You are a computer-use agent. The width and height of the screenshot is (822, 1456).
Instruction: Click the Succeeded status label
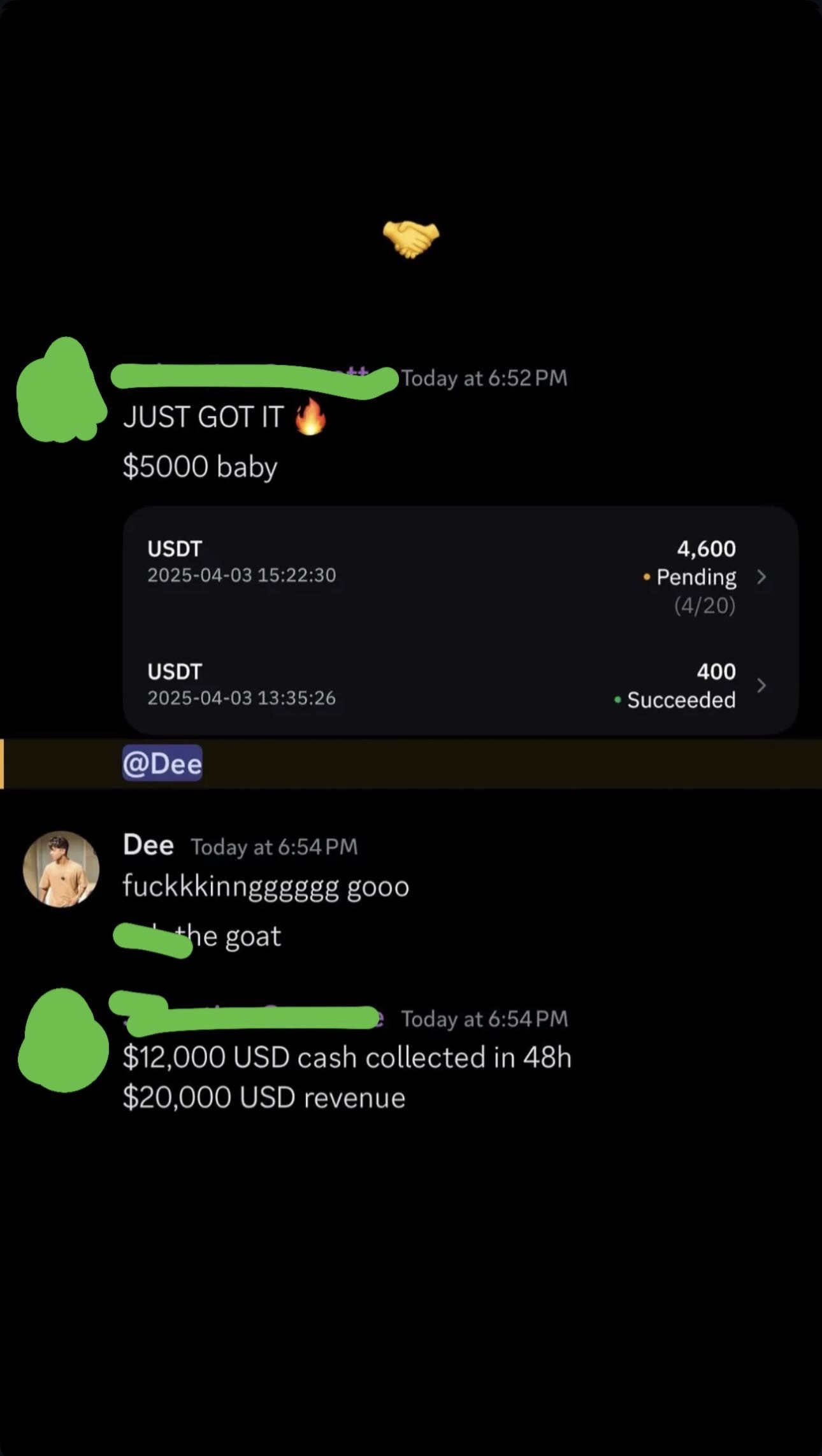[x=681, y=701]
